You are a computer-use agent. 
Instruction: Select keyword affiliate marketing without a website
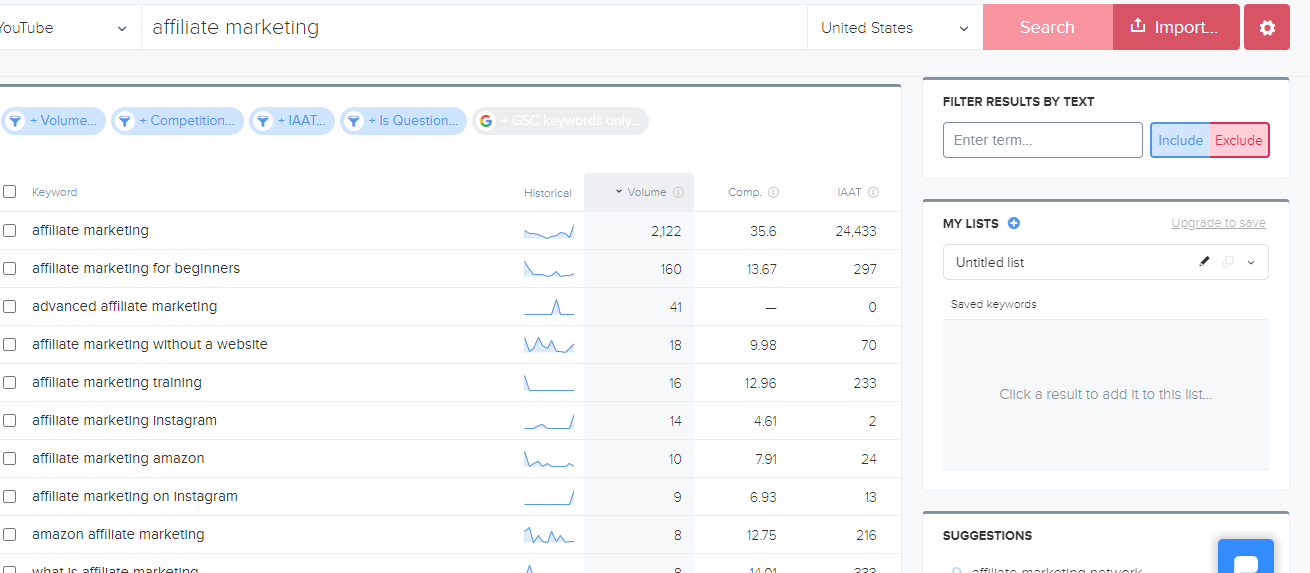point(150,344)
